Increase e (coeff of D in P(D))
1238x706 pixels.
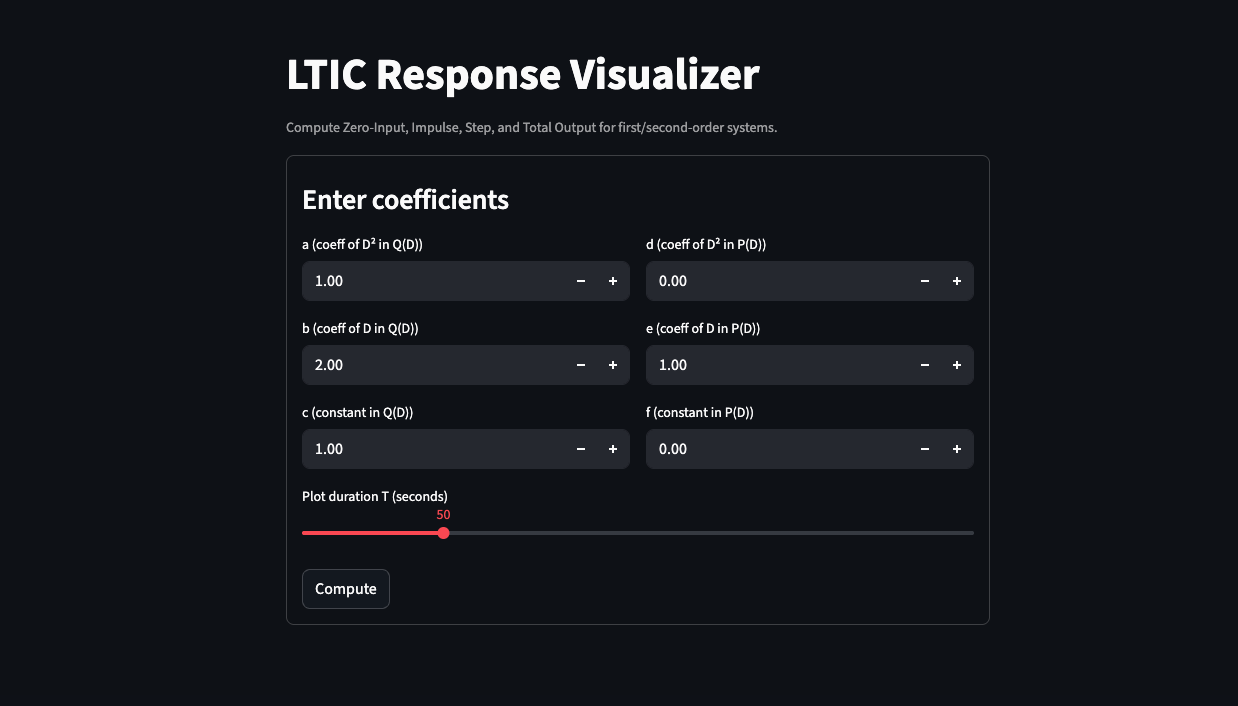tap(957, 365)
